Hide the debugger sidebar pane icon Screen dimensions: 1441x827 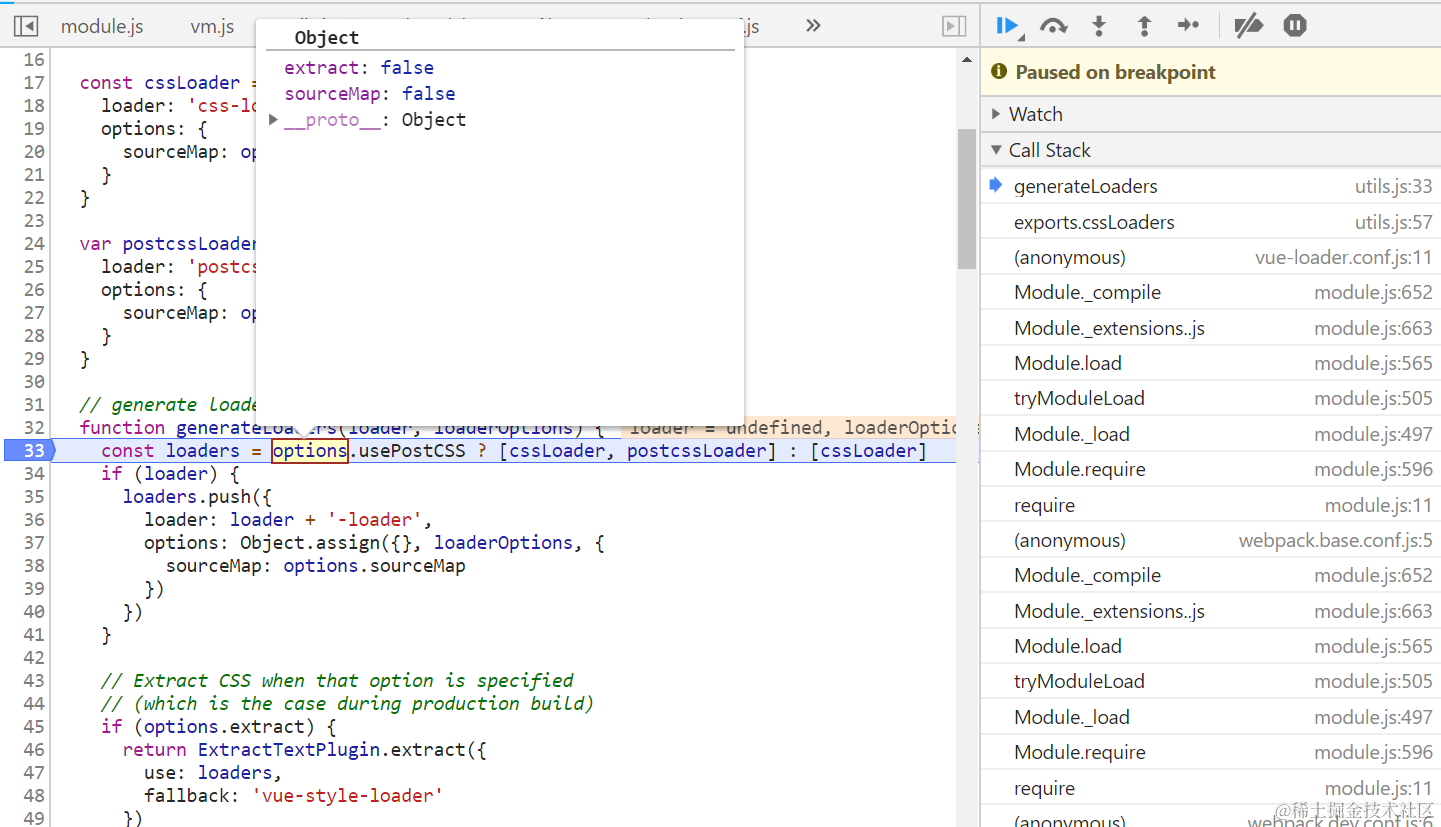(x=954, y=26)
